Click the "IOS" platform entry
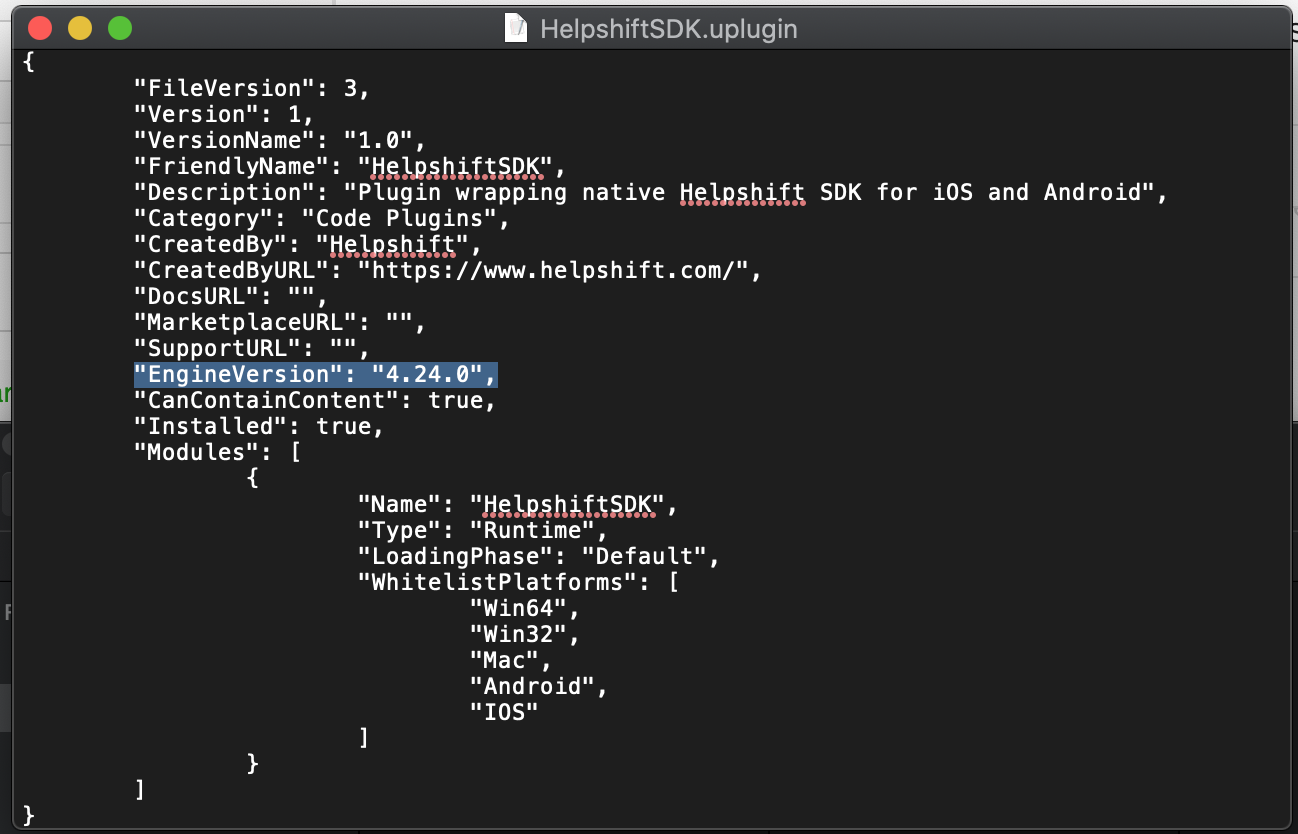Viewport: 1298px width, 834px height. [504, 712]
